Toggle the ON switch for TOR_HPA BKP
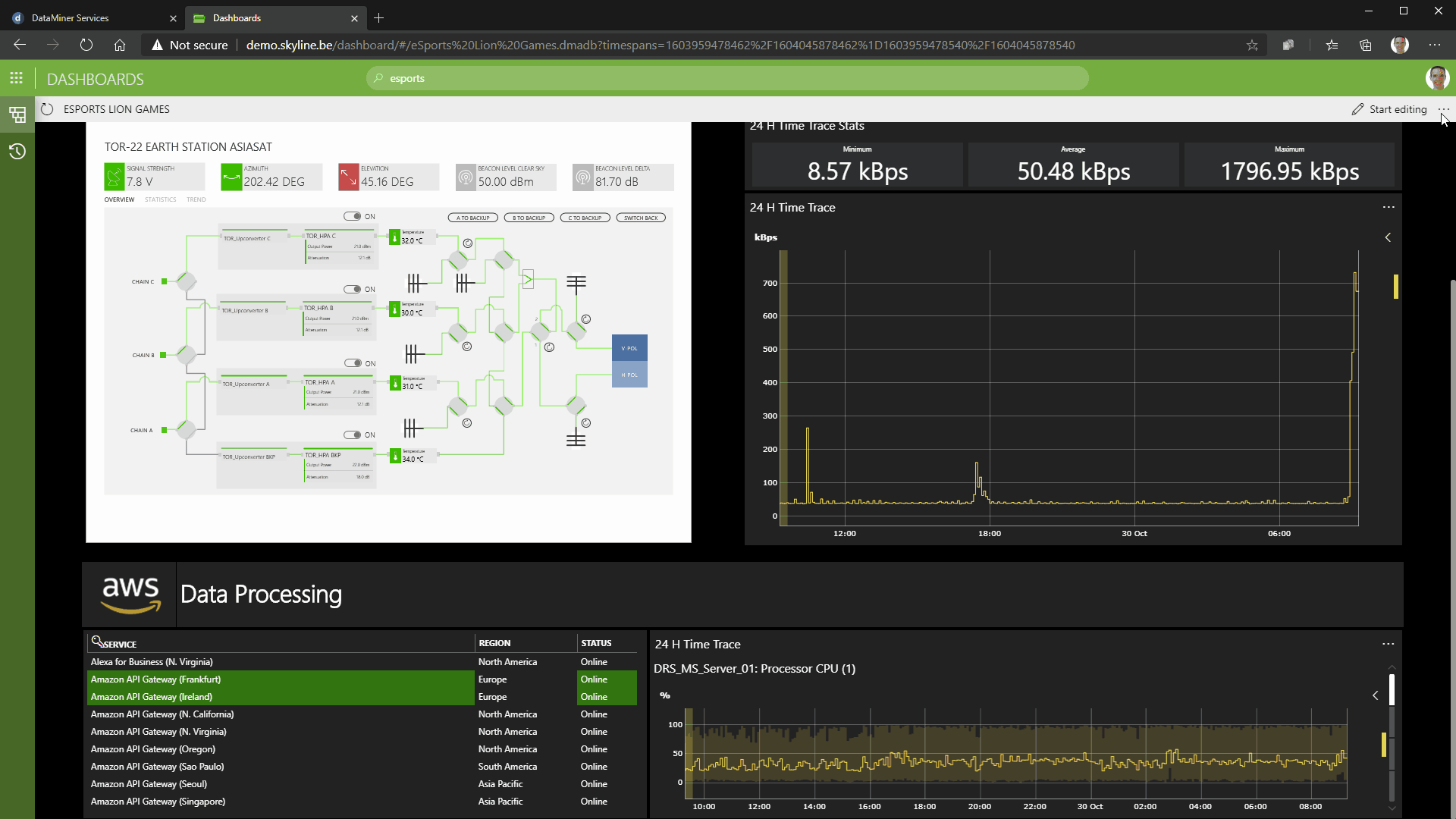This screenshot has height=819, width=1456. (353, 435)
